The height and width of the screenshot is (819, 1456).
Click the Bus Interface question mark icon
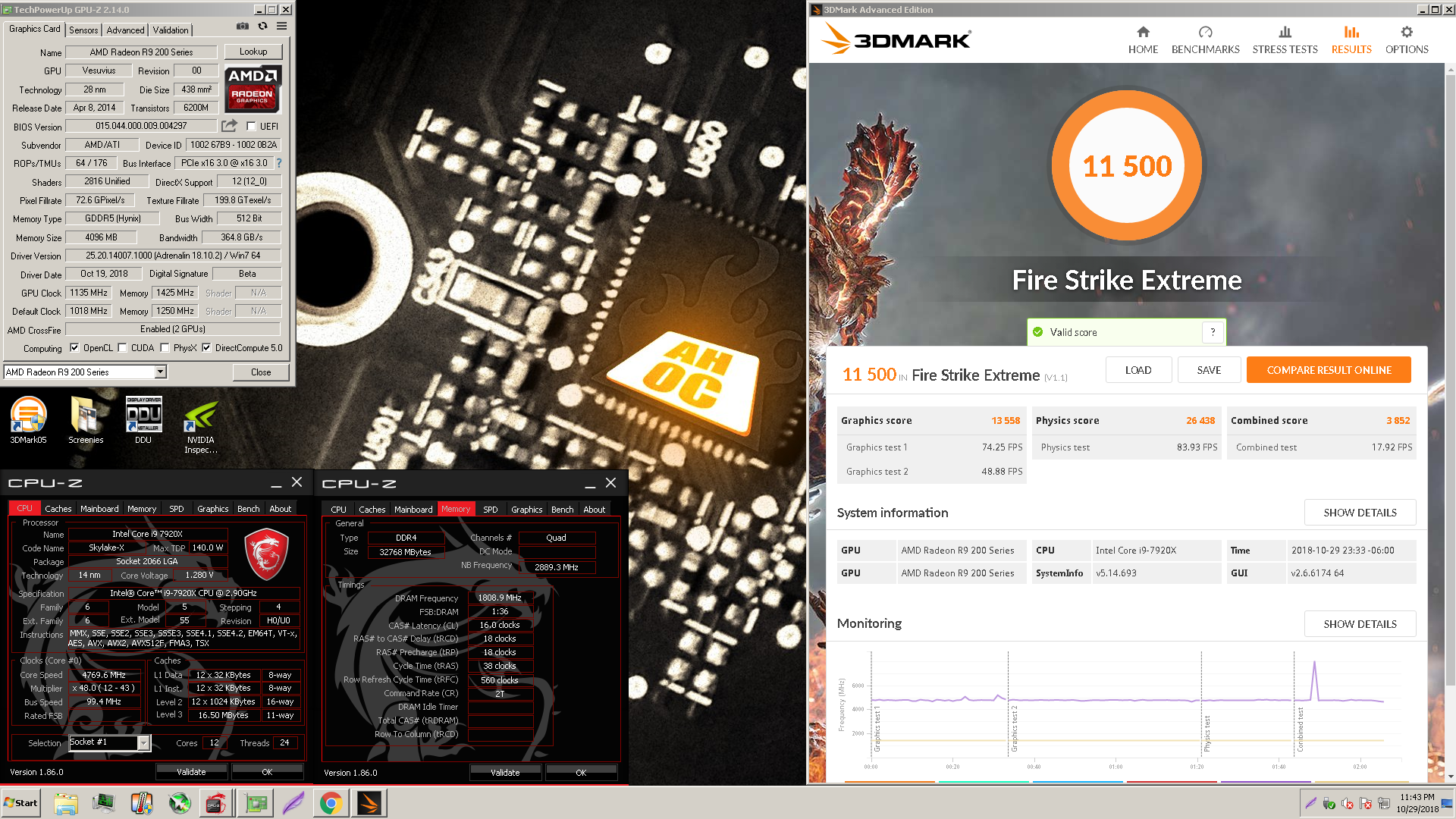click(x=279, y=163)
